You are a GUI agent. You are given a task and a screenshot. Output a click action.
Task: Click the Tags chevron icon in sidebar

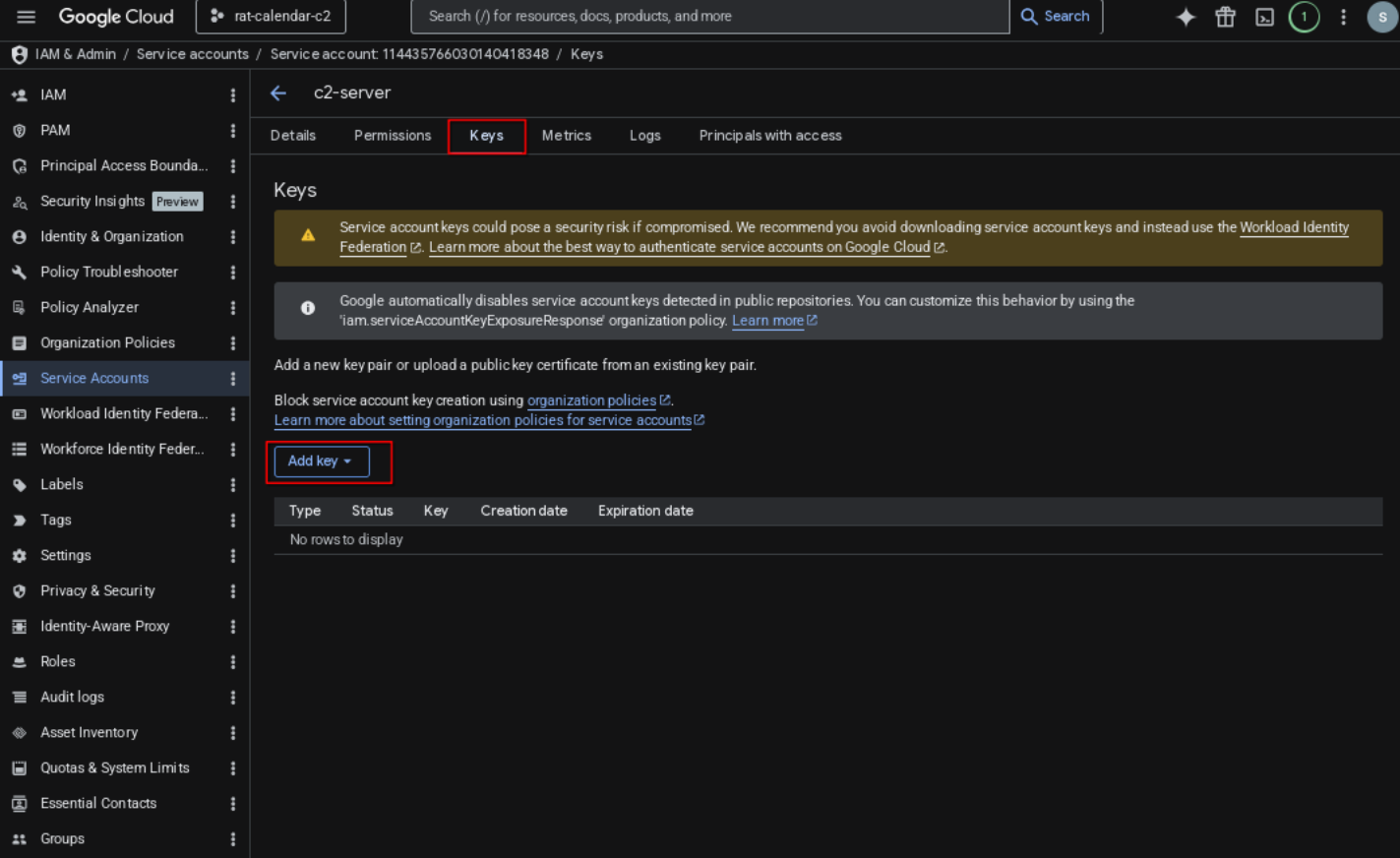point(19,521)
